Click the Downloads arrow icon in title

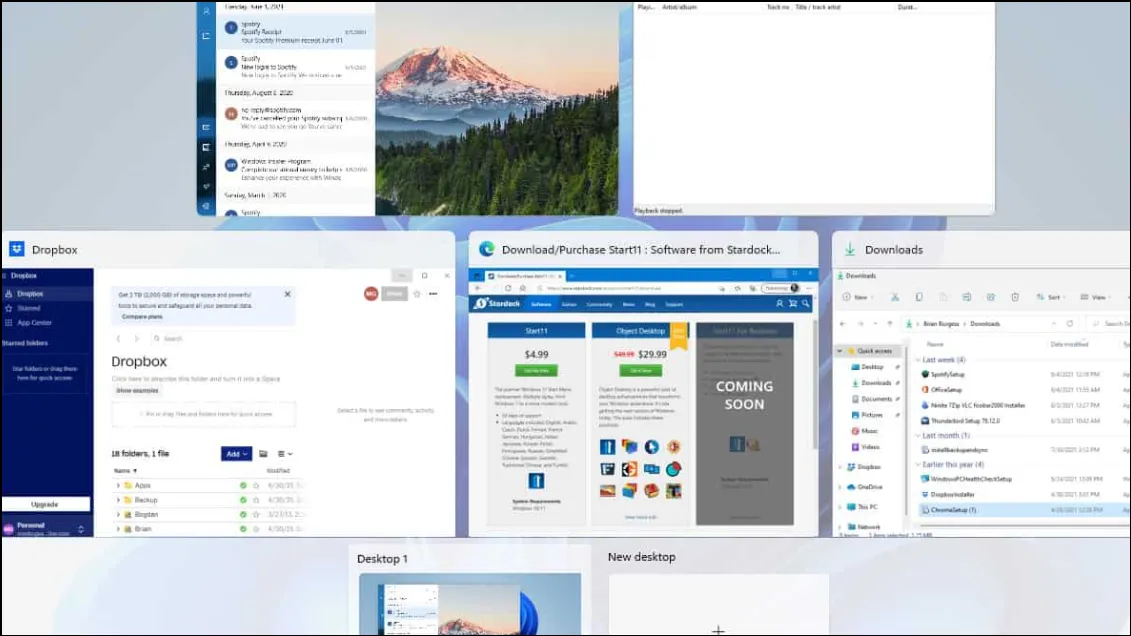pos(850,249)
